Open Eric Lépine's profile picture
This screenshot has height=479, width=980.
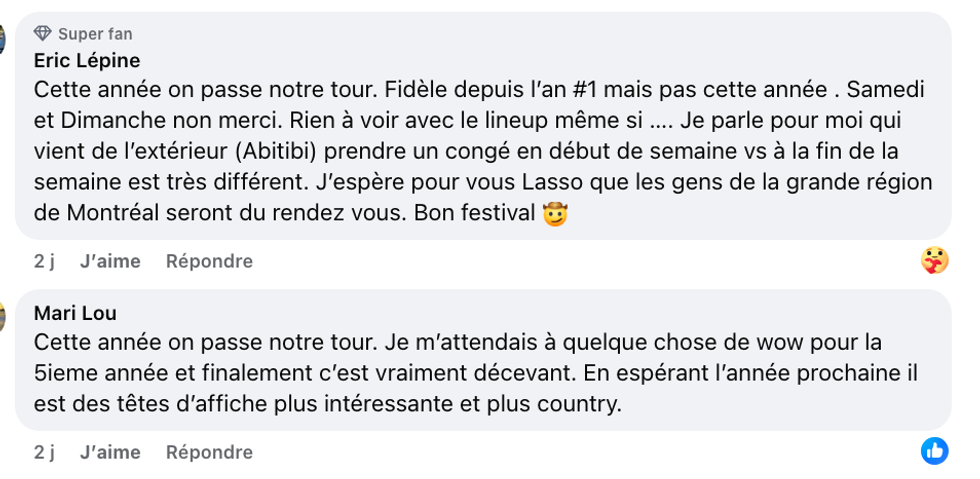click(3, 40)
